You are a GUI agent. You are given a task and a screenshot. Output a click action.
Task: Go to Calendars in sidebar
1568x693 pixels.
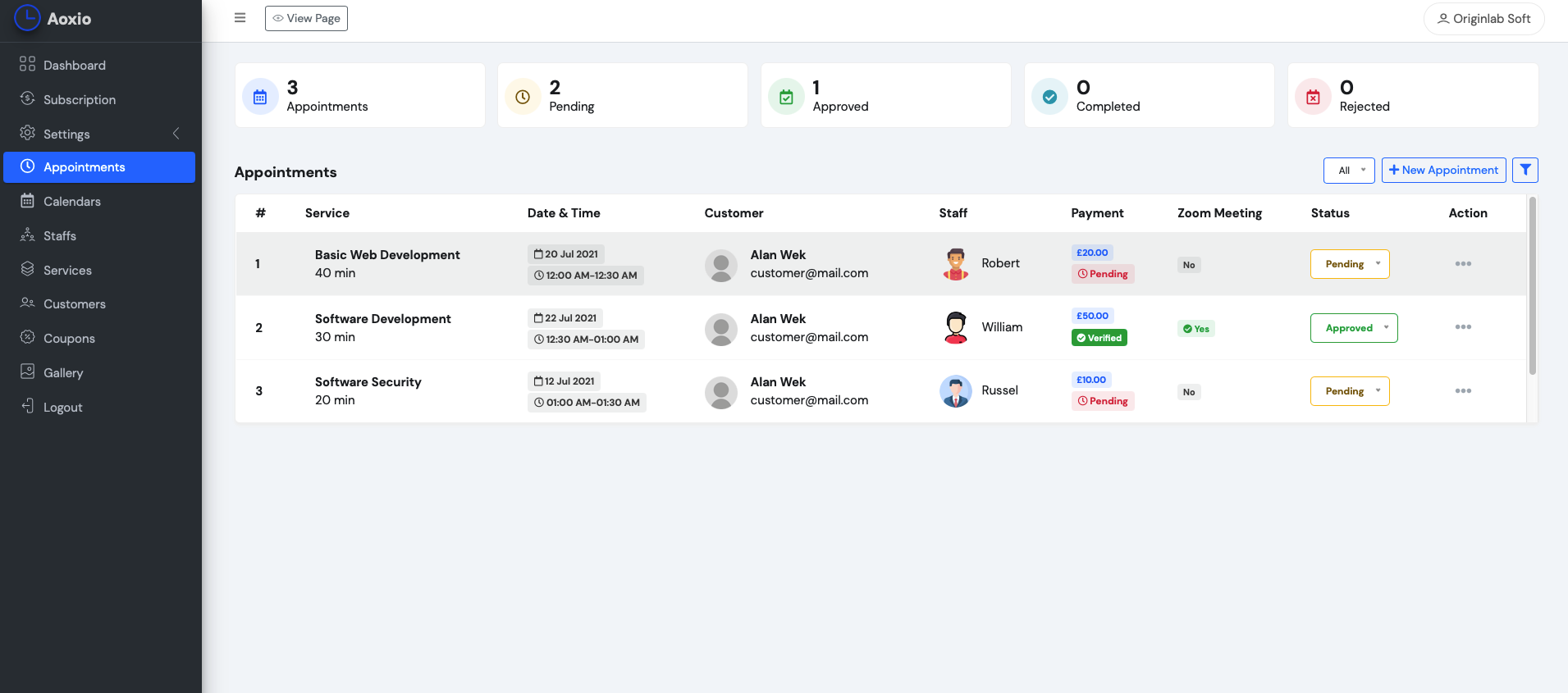tap(72, 202)
